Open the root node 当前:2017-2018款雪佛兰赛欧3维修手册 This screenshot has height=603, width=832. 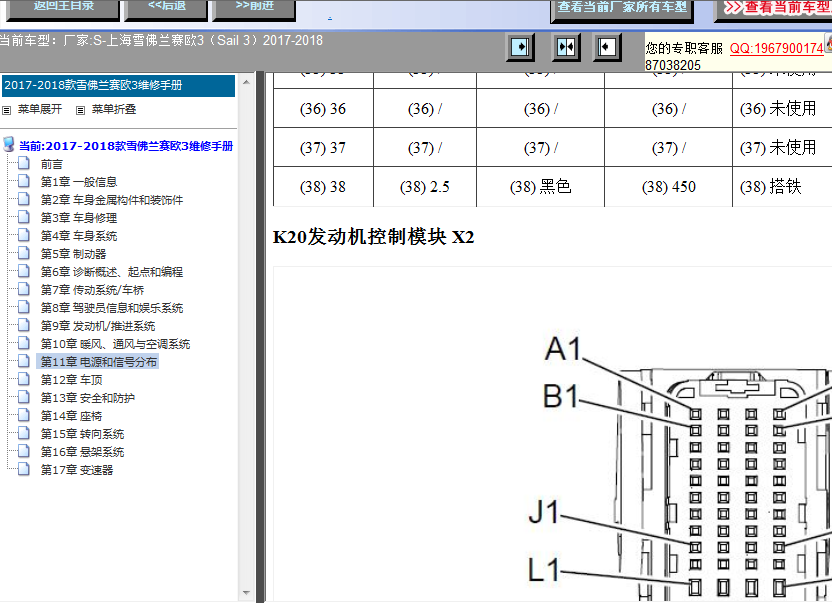126,146
